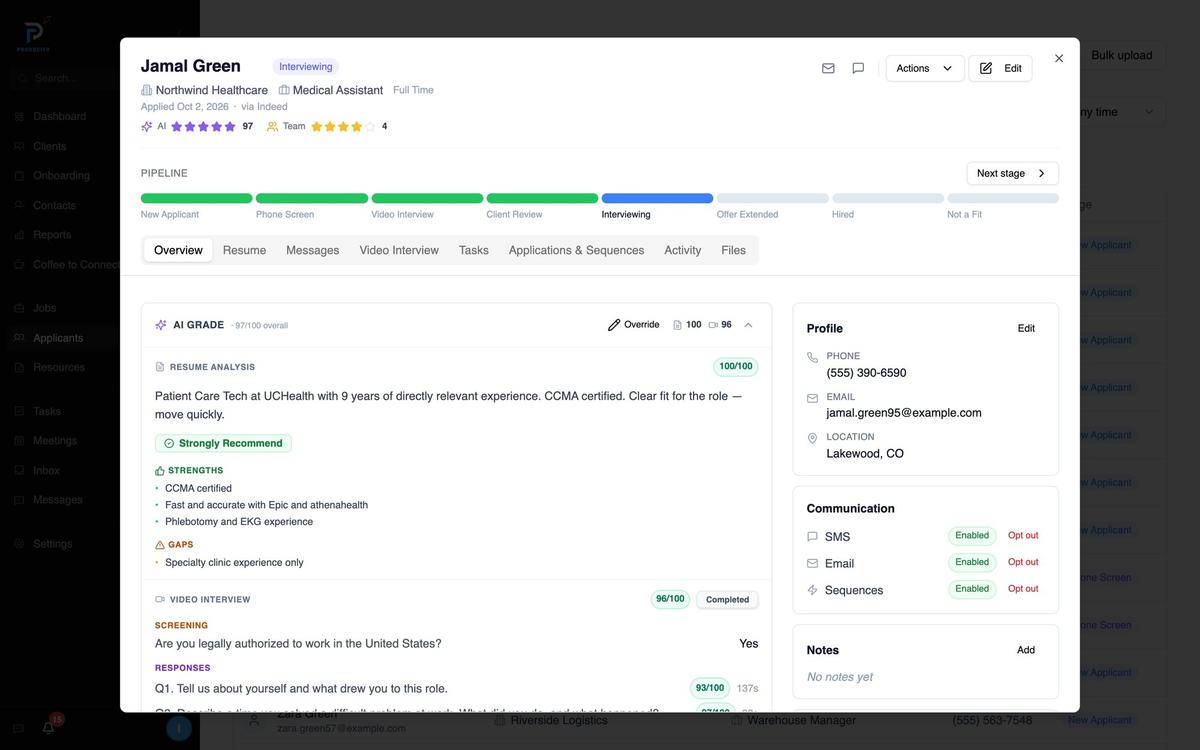Open the Messages tab
The image size is (1200, 750).
pyautogui.click(x=313, y=250)
